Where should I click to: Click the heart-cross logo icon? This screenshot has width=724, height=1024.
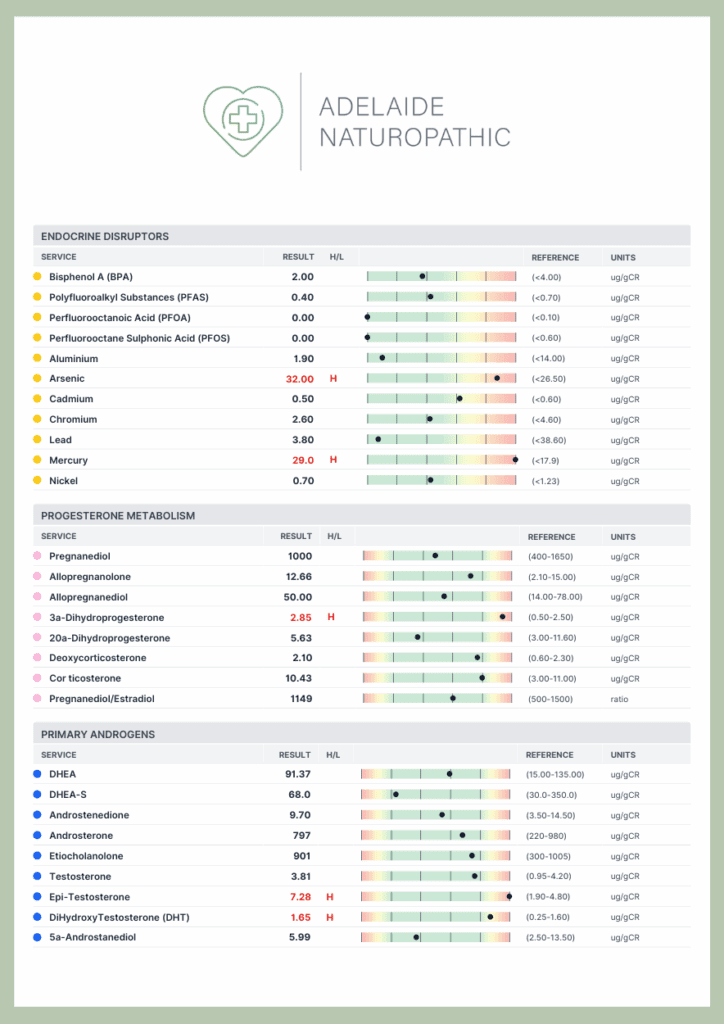click(x=243, y=121)
